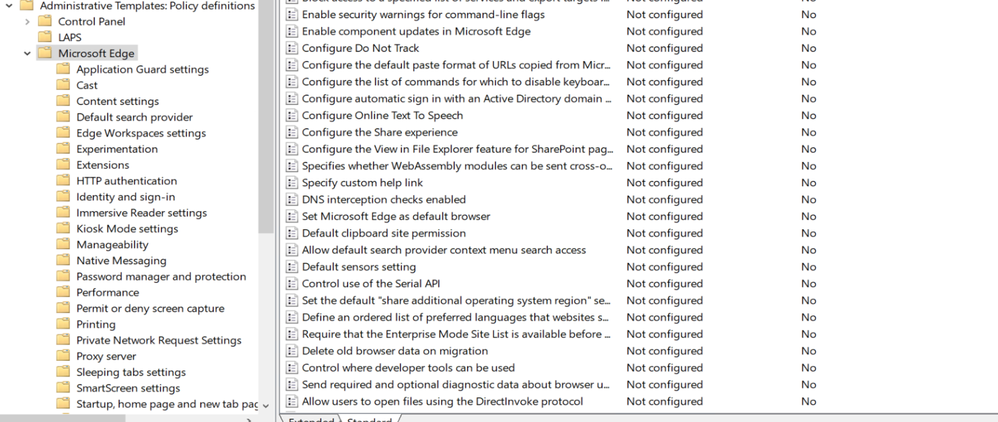Click the Delete old browser data policy icon

point(292,351)
